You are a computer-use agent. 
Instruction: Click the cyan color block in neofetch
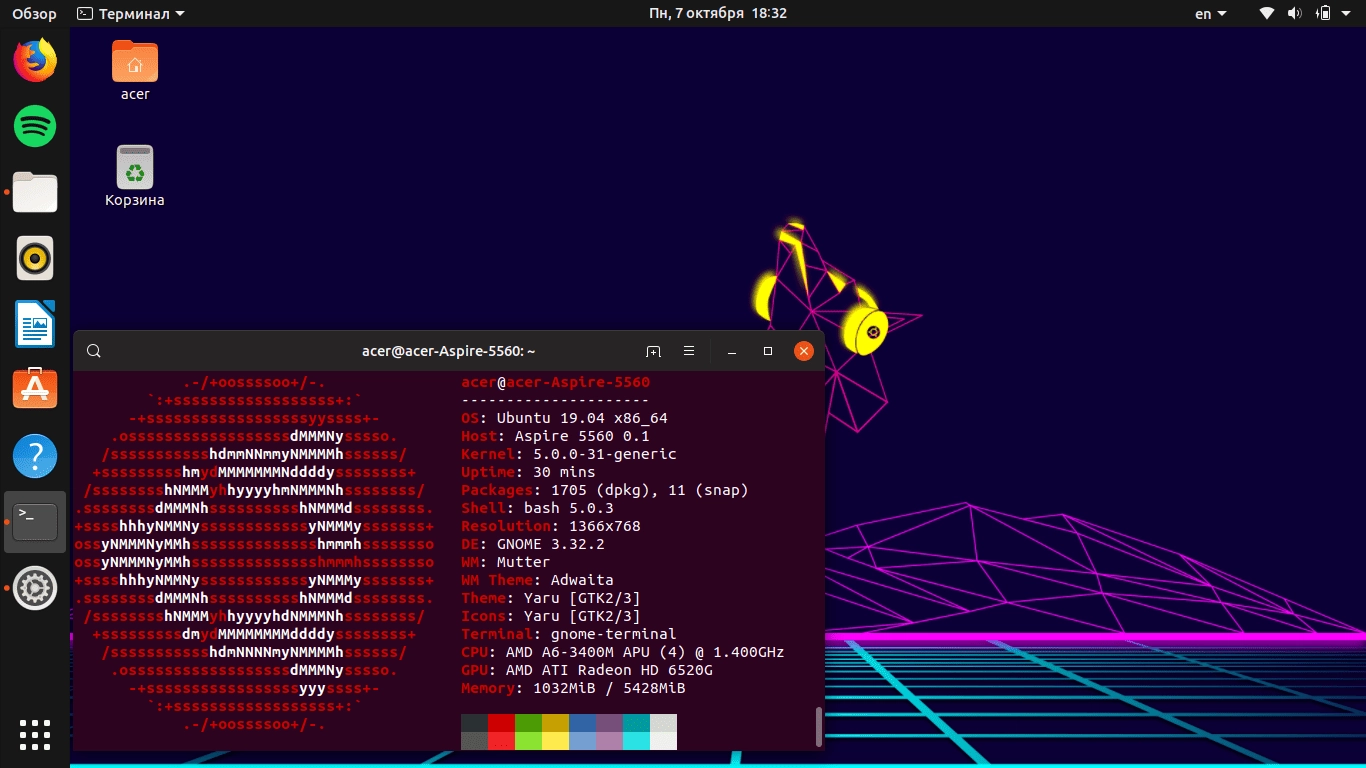pos(636,732)
